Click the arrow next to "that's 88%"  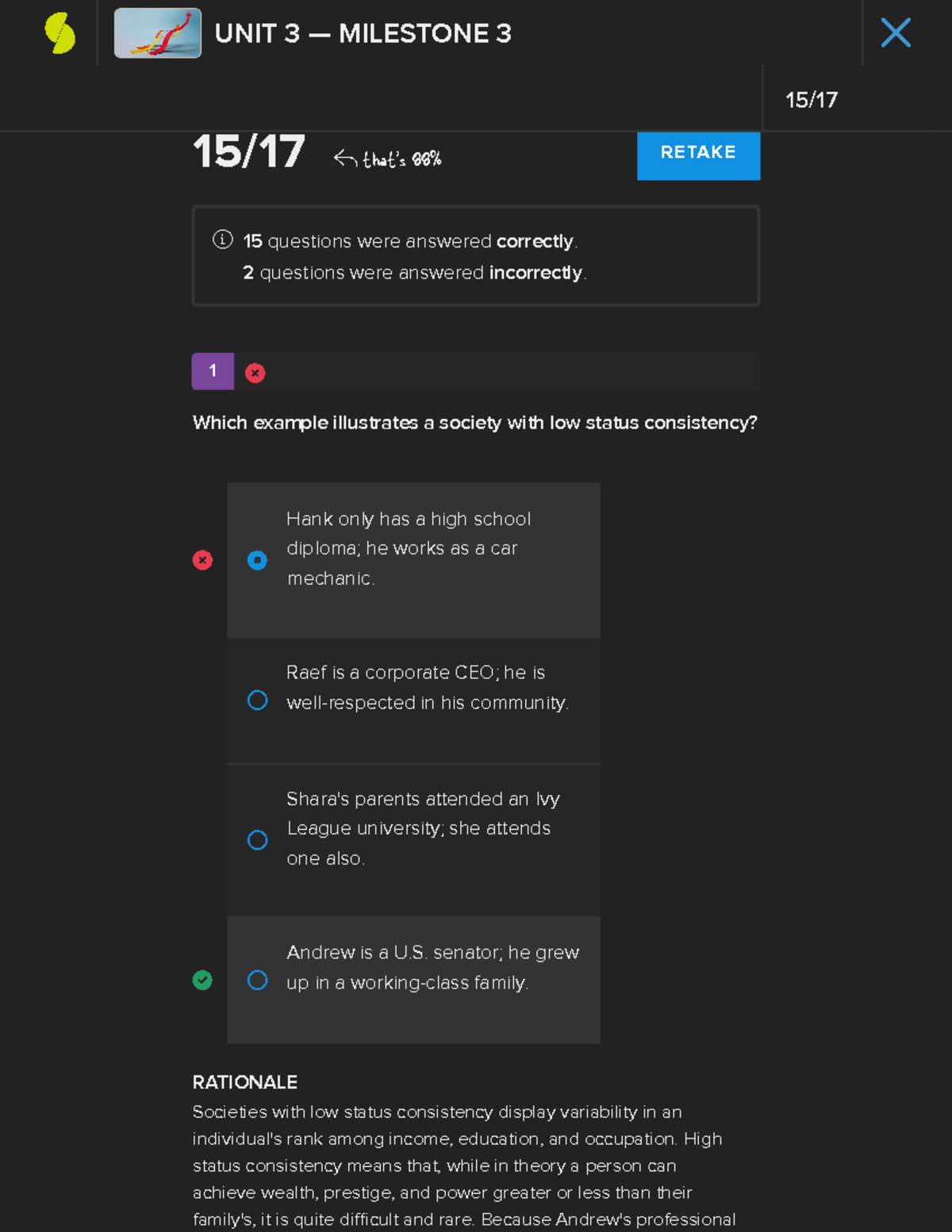[x=344, y=159]
